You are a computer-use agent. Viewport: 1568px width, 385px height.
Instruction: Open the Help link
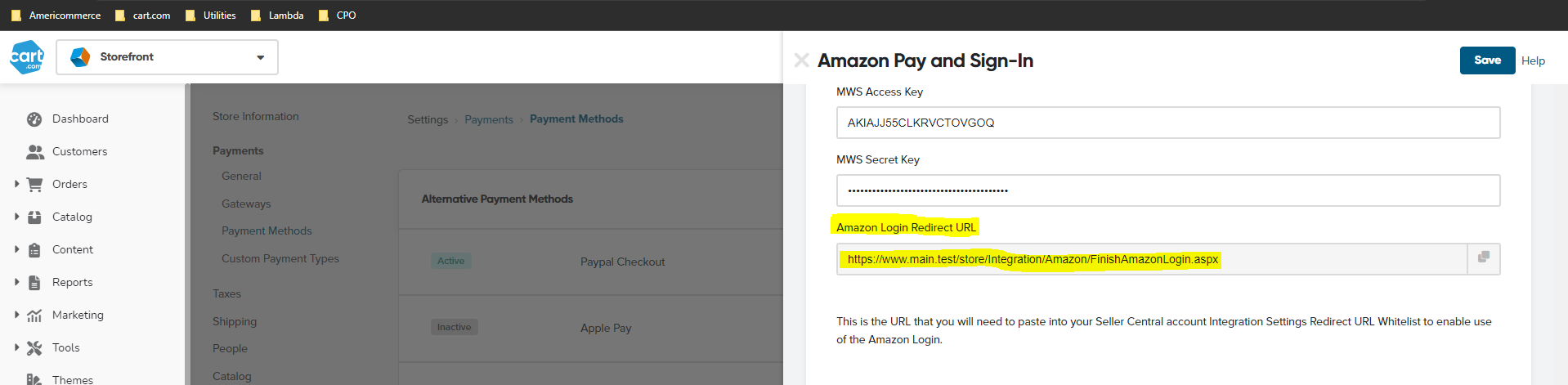[1533, 60]
